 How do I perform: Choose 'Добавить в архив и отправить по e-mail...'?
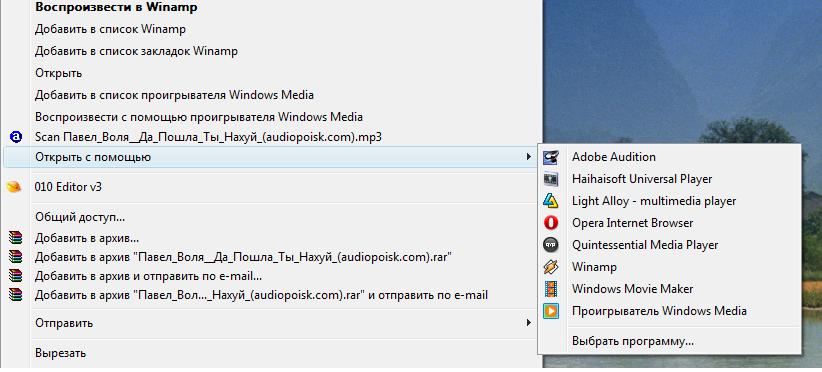[x=148, y=276]
